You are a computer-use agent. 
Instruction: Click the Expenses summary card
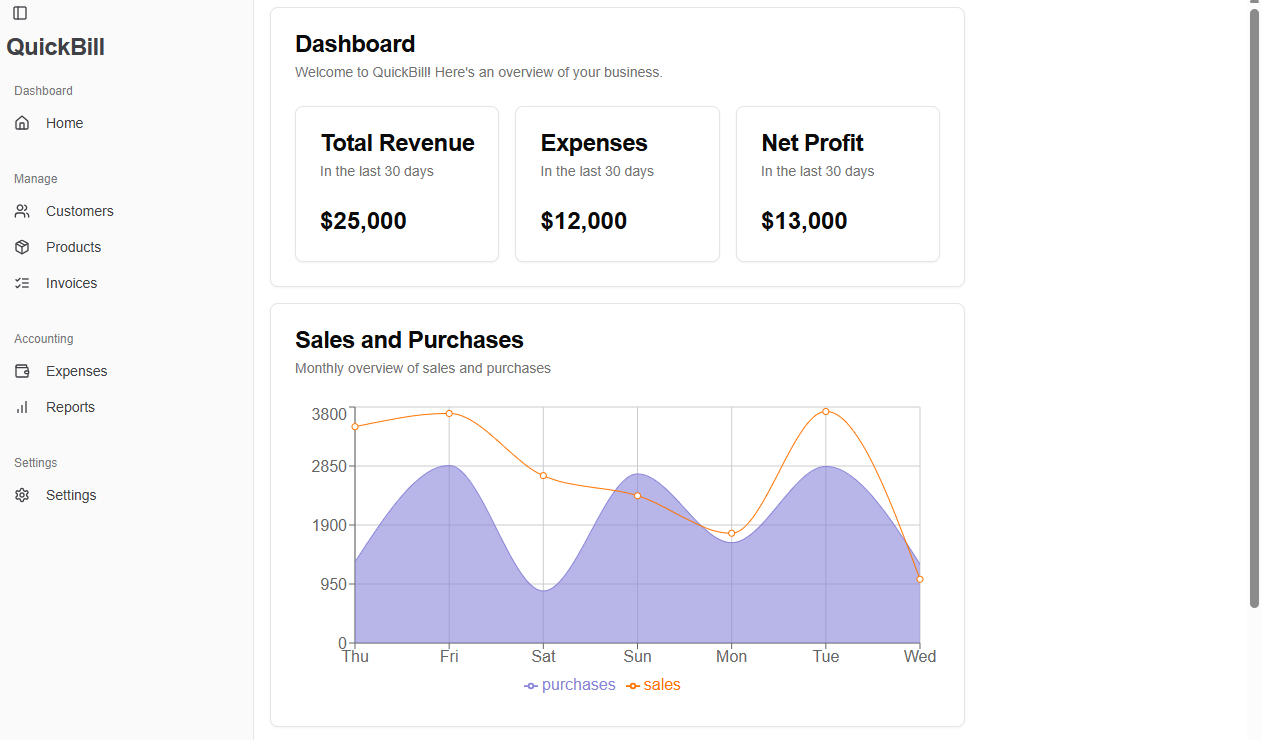(617, 184)
